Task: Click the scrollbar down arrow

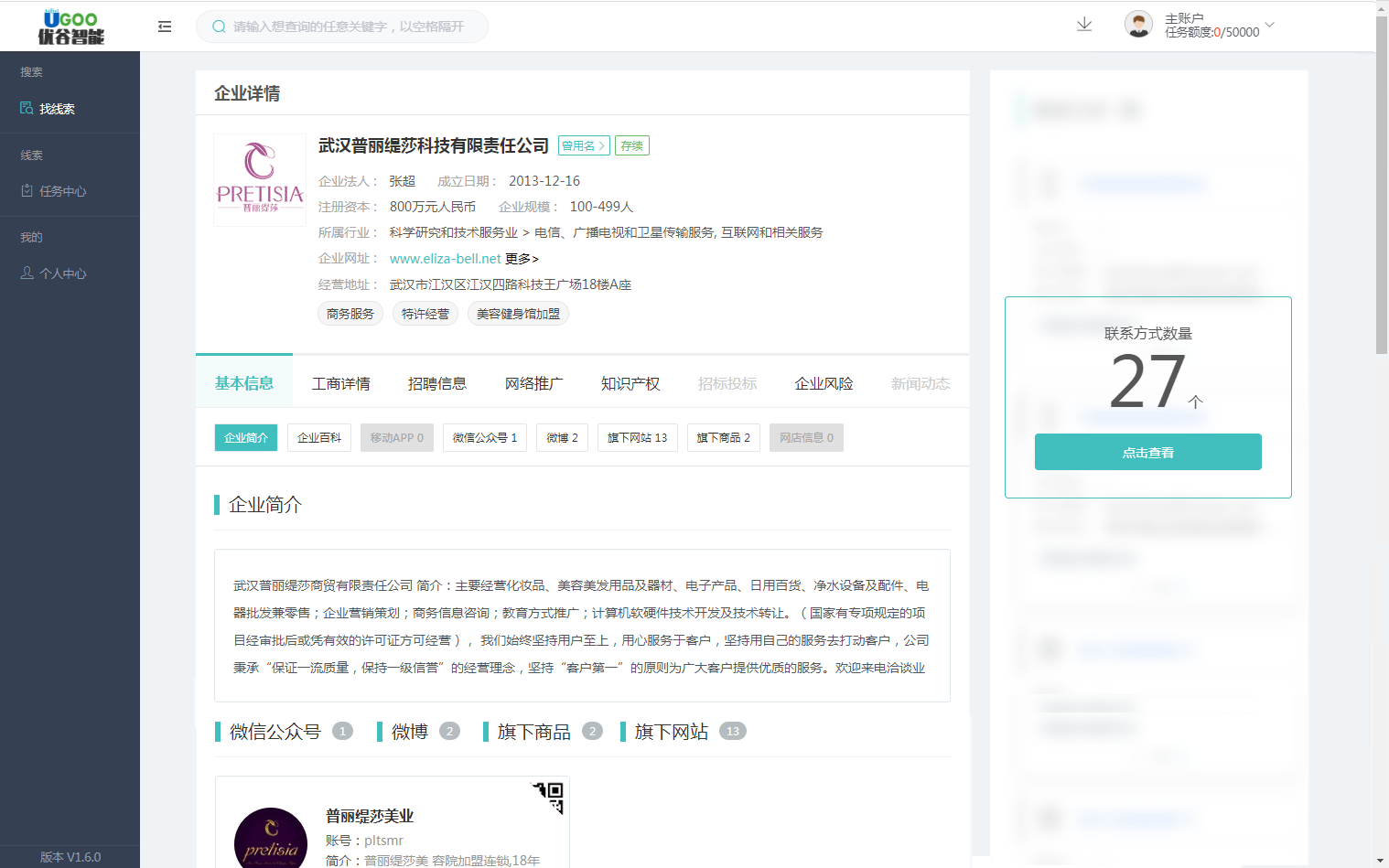Action: [1382, 861]
